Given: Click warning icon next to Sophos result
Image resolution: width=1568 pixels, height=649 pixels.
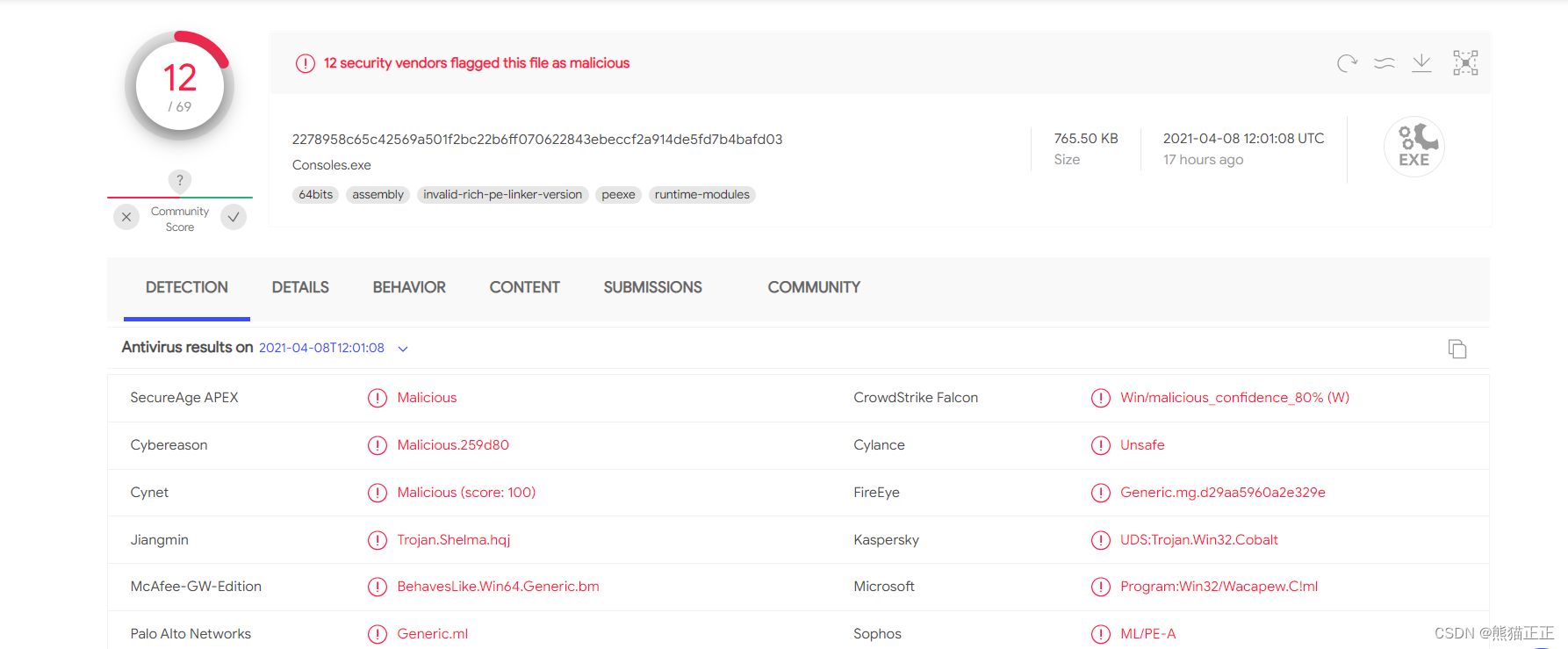Looking at the screenshot, I should pyautogui.click(x=1101, y=634).
